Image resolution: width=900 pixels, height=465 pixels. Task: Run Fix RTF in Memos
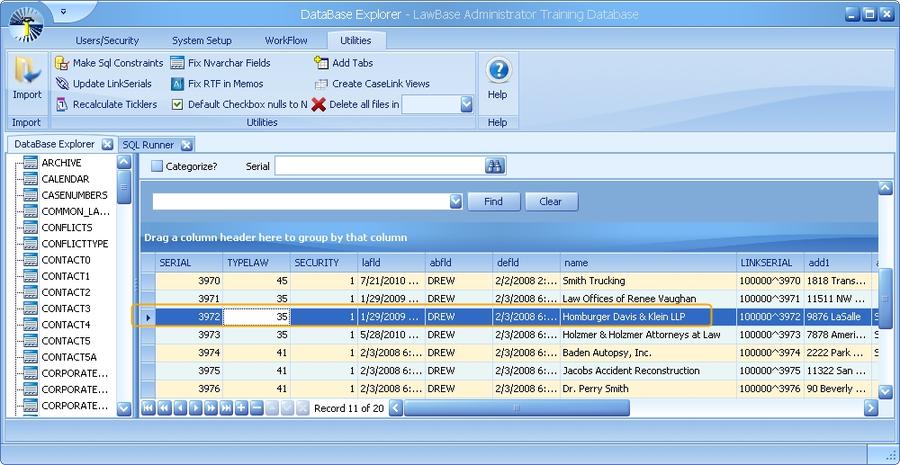point(217,84)
